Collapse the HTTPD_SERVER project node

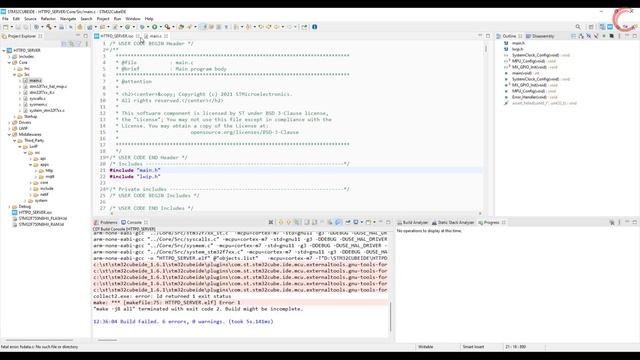pos(4,51)
